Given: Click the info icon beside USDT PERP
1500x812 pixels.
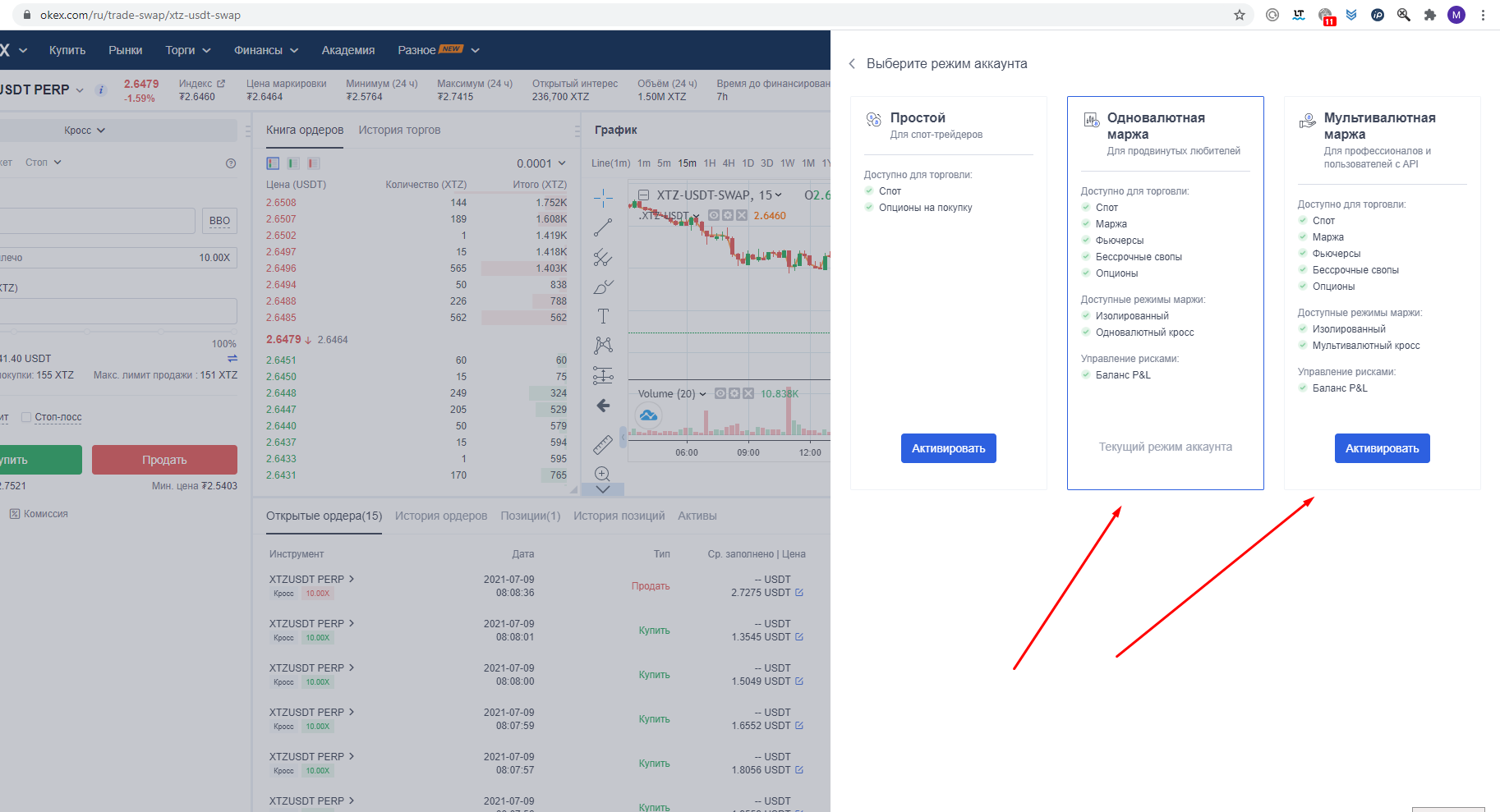Looking at the screenshot, I should 101,90.
